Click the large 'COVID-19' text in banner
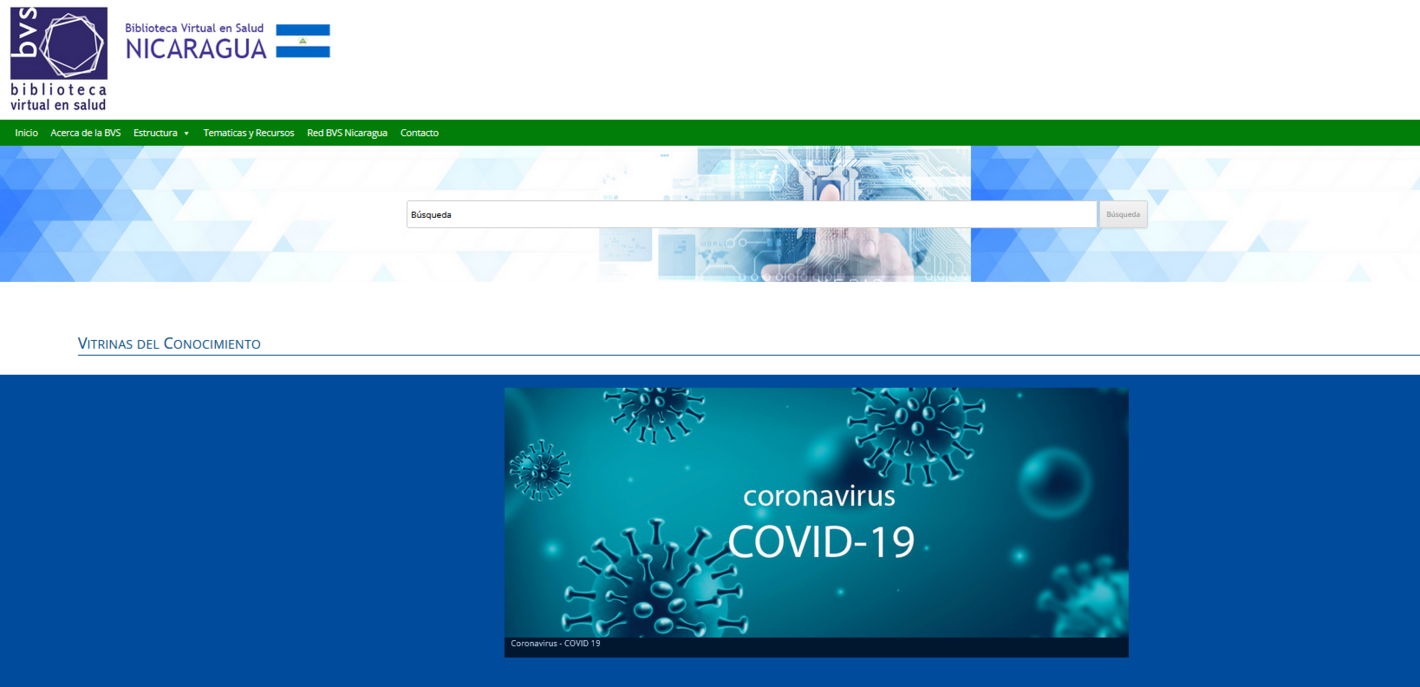1420x687 pixels. 820,542
